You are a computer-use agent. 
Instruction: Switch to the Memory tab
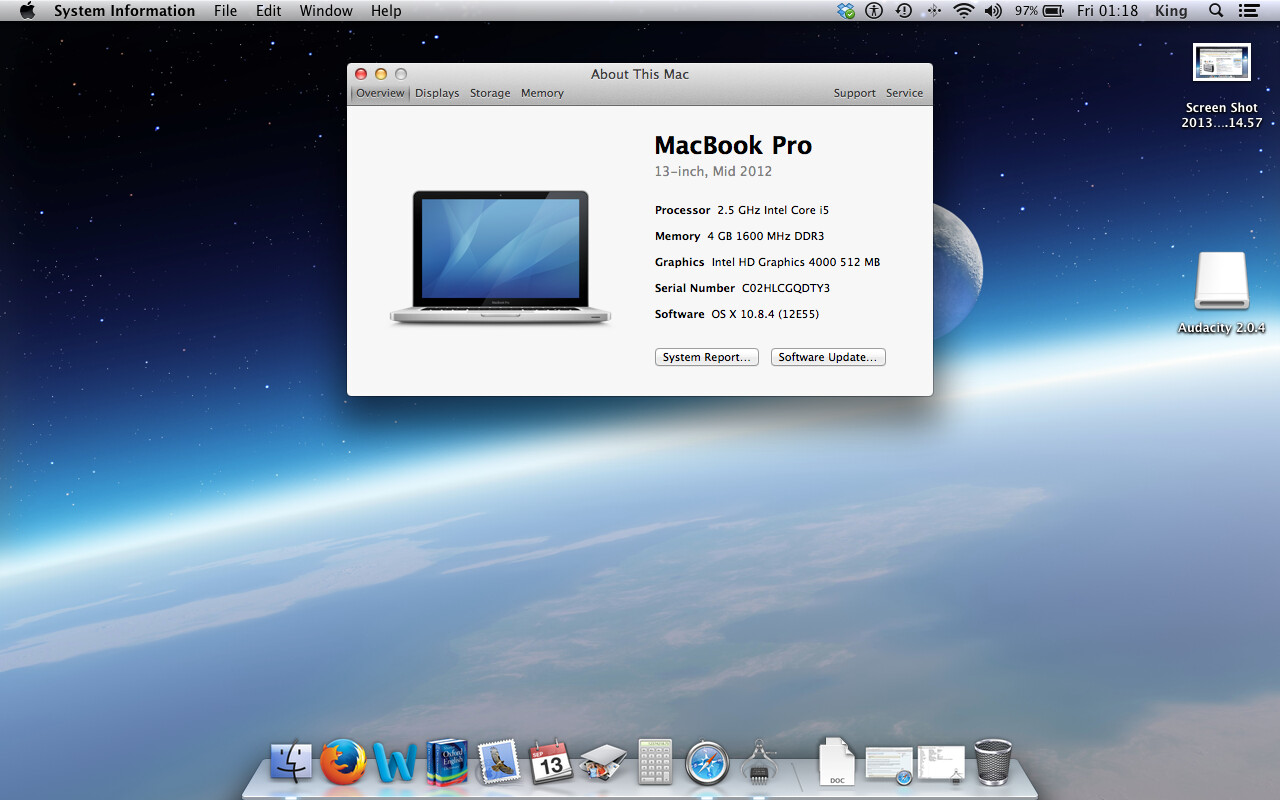[542, 93]
